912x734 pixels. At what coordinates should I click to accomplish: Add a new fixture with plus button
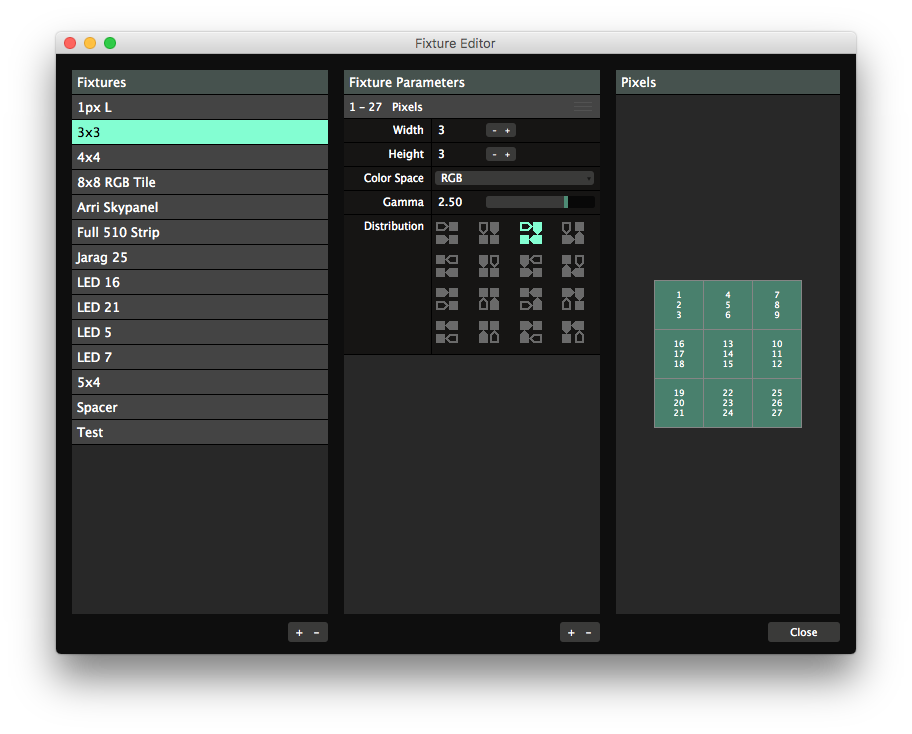click(x=299, y=632)
